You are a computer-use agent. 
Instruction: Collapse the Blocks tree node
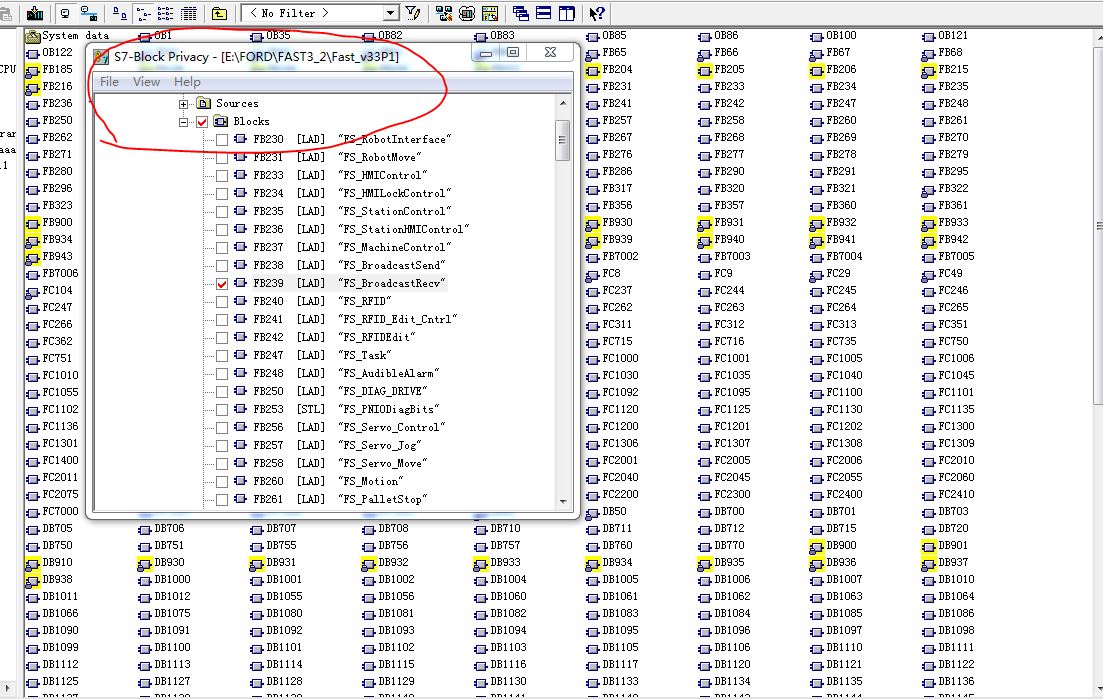183,122
